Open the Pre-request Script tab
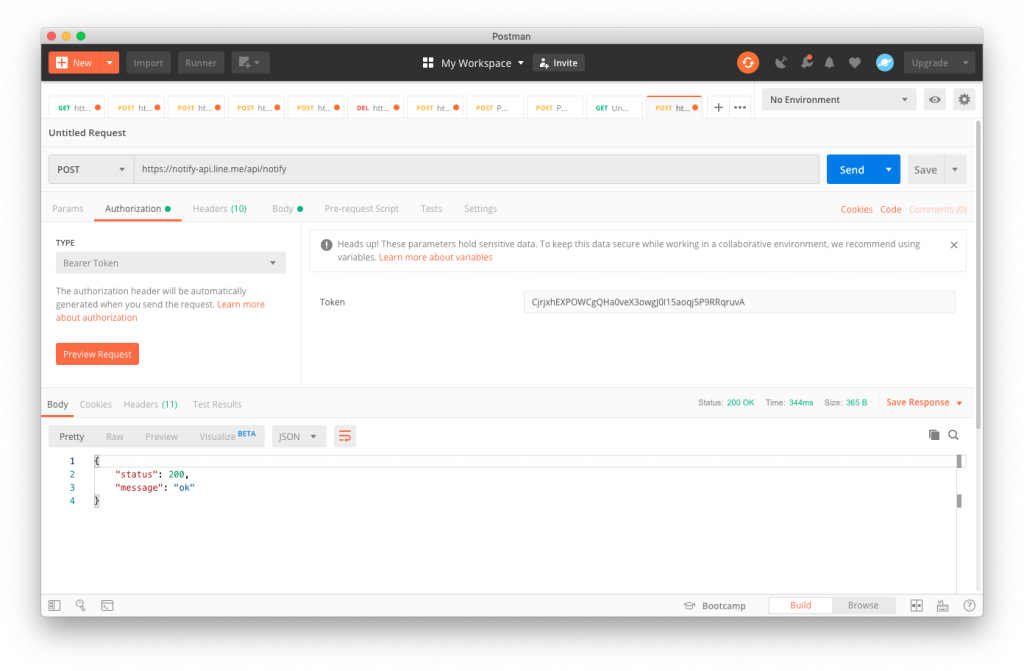 pos(361,208)
